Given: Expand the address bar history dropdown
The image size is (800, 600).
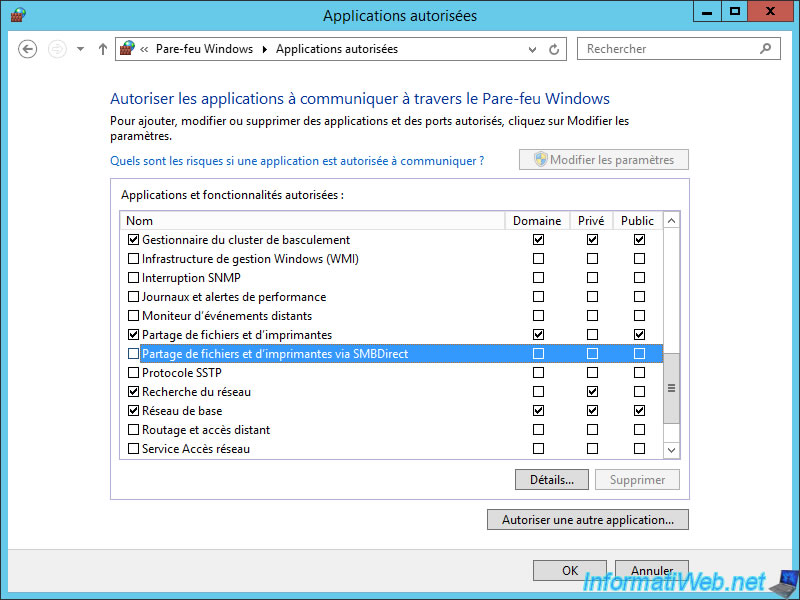Looking at the screenshot, I should click(x=532, y=49).
